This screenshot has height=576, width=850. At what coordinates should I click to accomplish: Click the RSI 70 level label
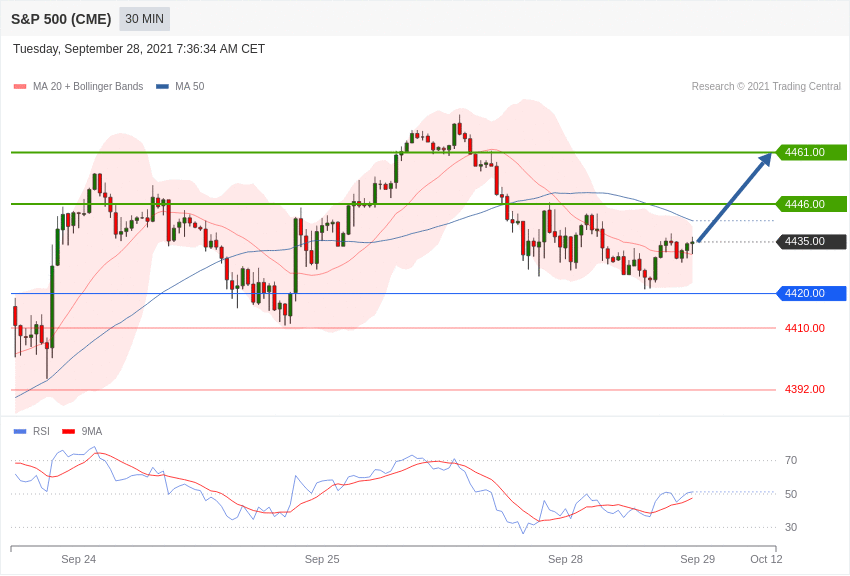click(791, 461)
